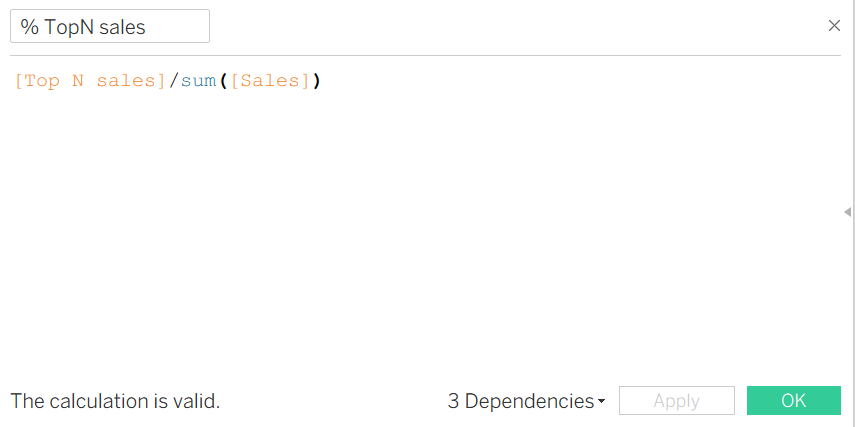This screenshot has width=855, height=427.
Task: Click the letter "N" in the formula
Action: pos(78,81)
